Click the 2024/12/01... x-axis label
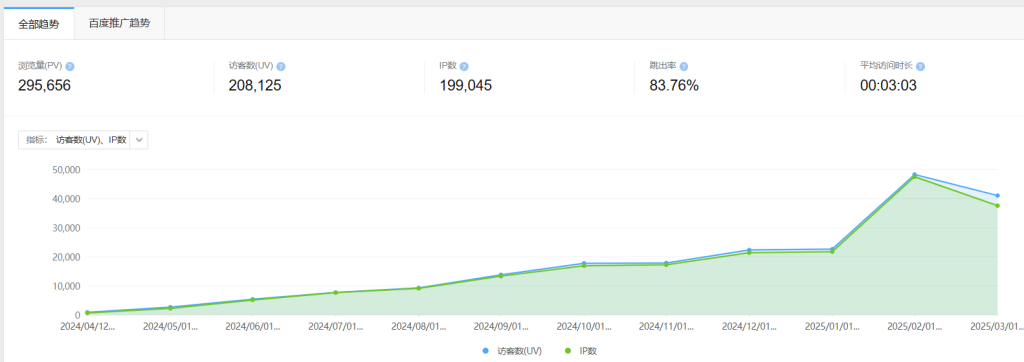The image size is (1024, 362). [749, 325]
